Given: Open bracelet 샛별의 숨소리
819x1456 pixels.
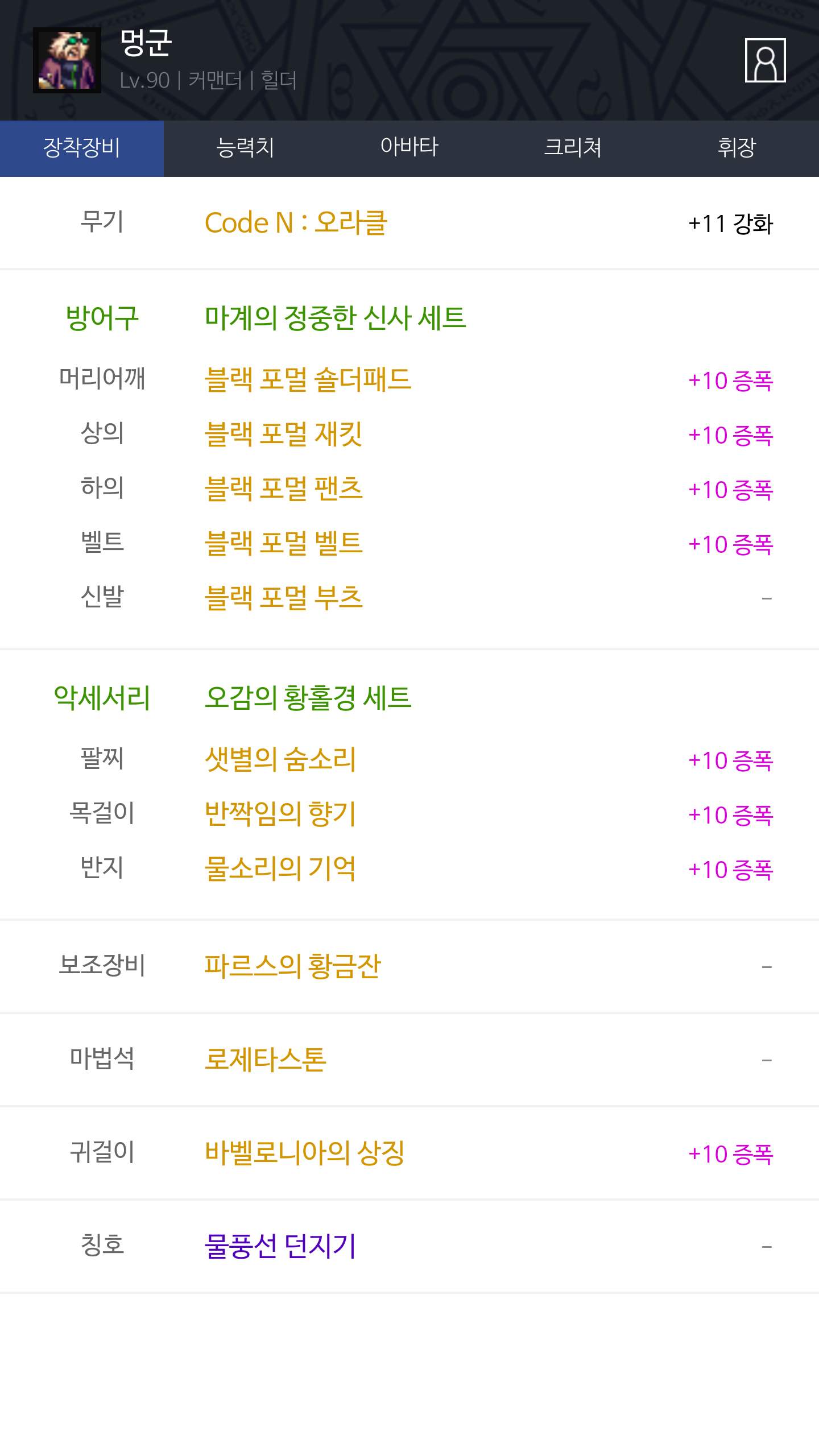Looking at the screenshot, I should pos(280,759).
